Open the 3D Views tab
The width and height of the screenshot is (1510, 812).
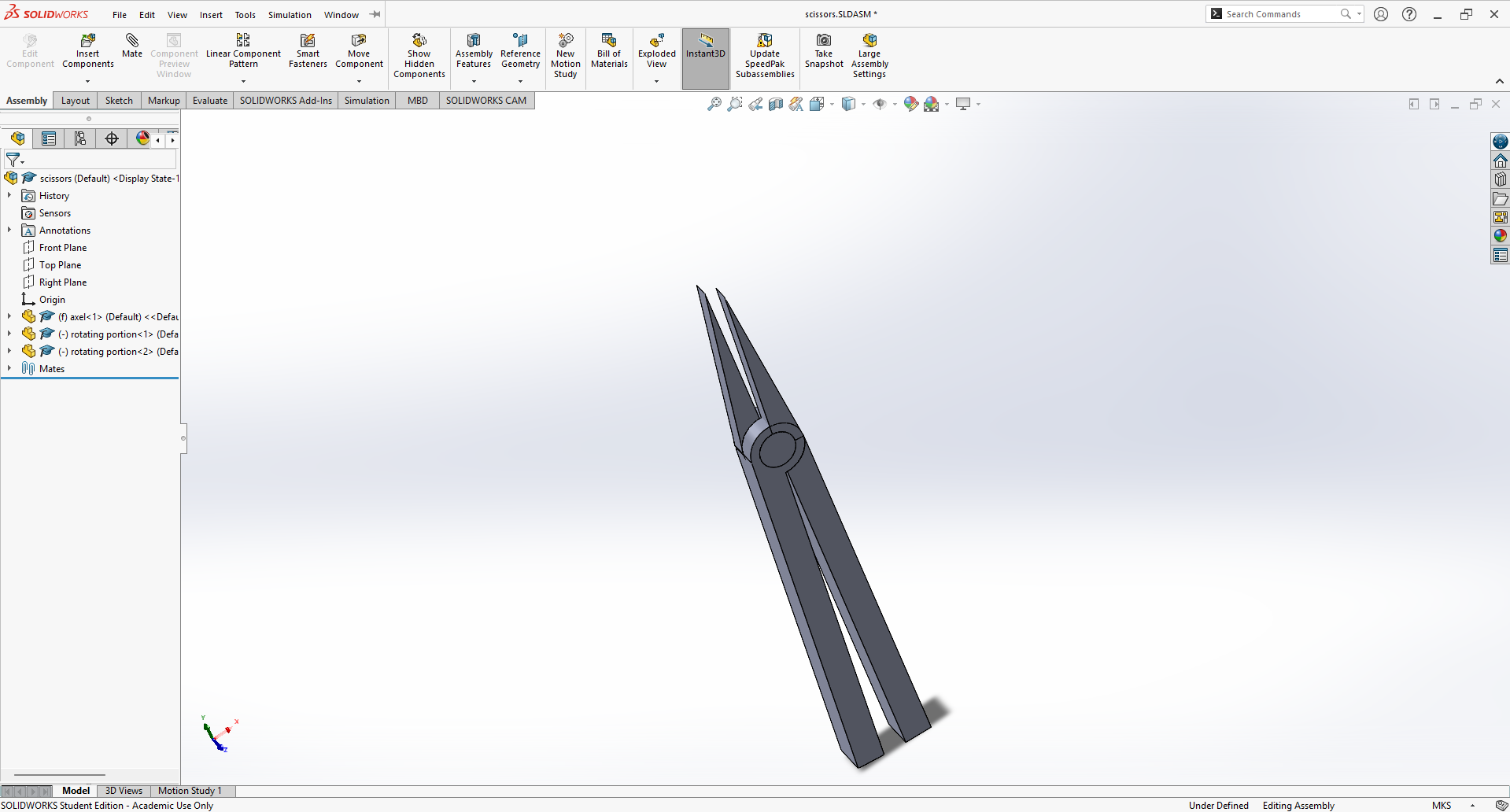[x=124, y=791]
